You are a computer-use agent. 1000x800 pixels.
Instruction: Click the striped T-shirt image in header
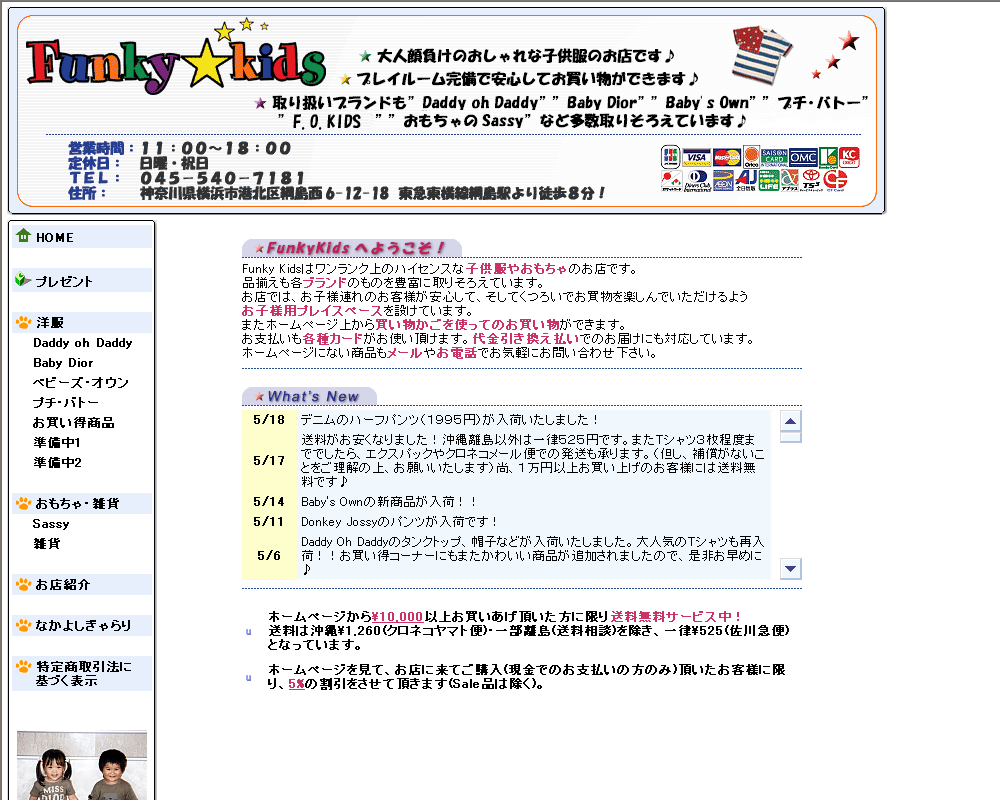[761, 54]
